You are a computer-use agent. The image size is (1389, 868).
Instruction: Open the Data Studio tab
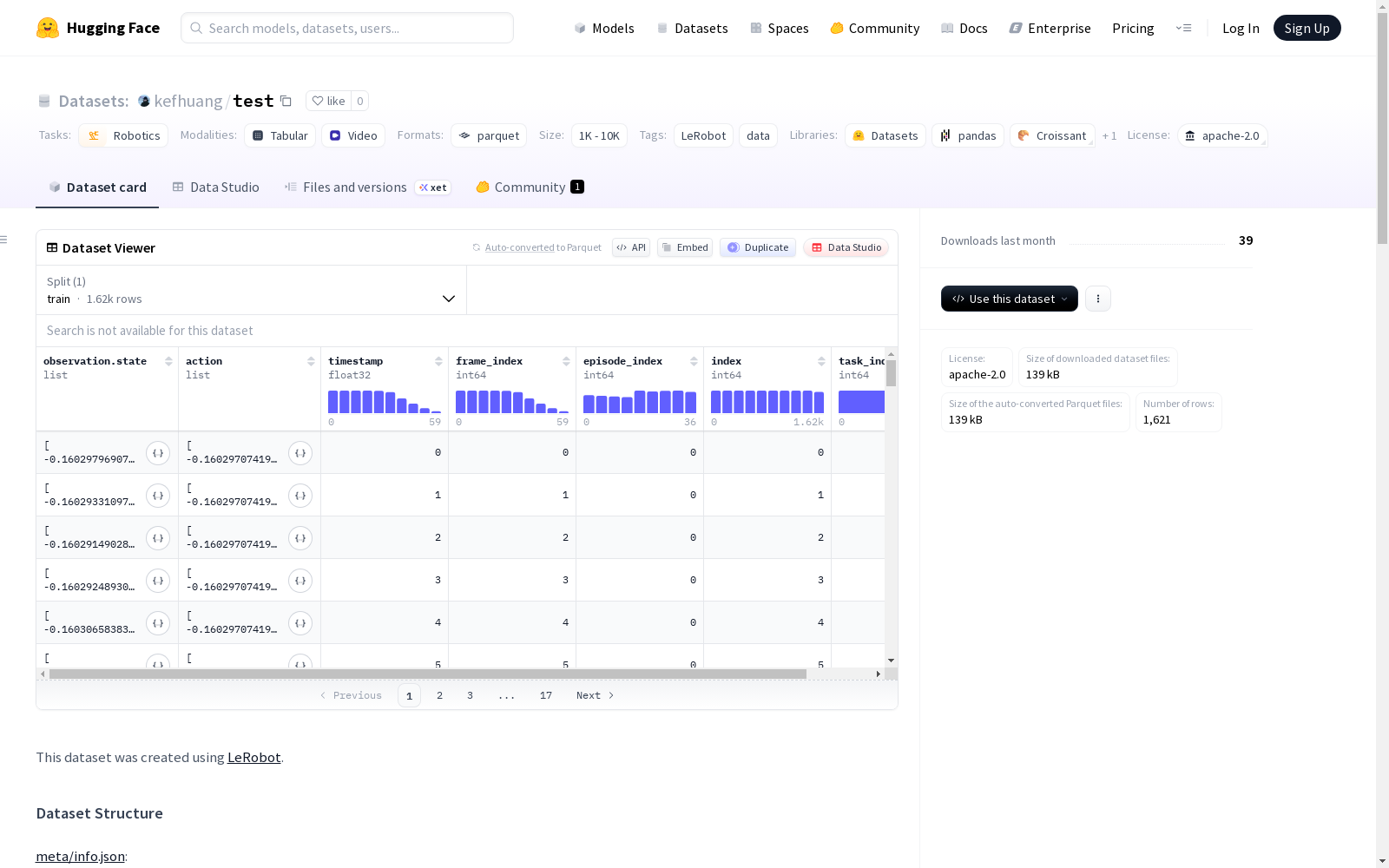click(215, 187)
